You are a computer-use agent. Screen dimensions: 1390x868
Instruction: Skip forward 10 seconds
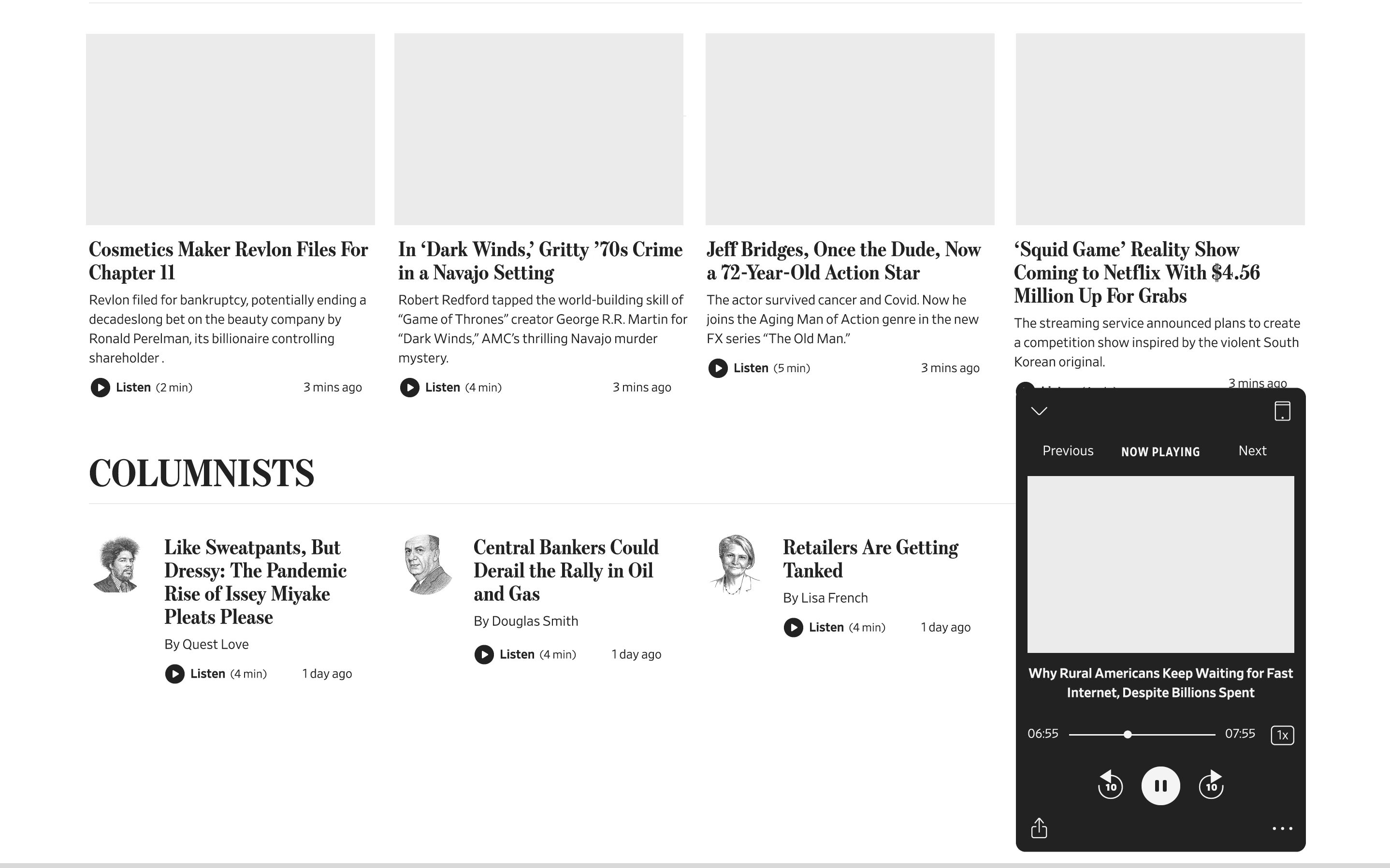coord(1211,785)
